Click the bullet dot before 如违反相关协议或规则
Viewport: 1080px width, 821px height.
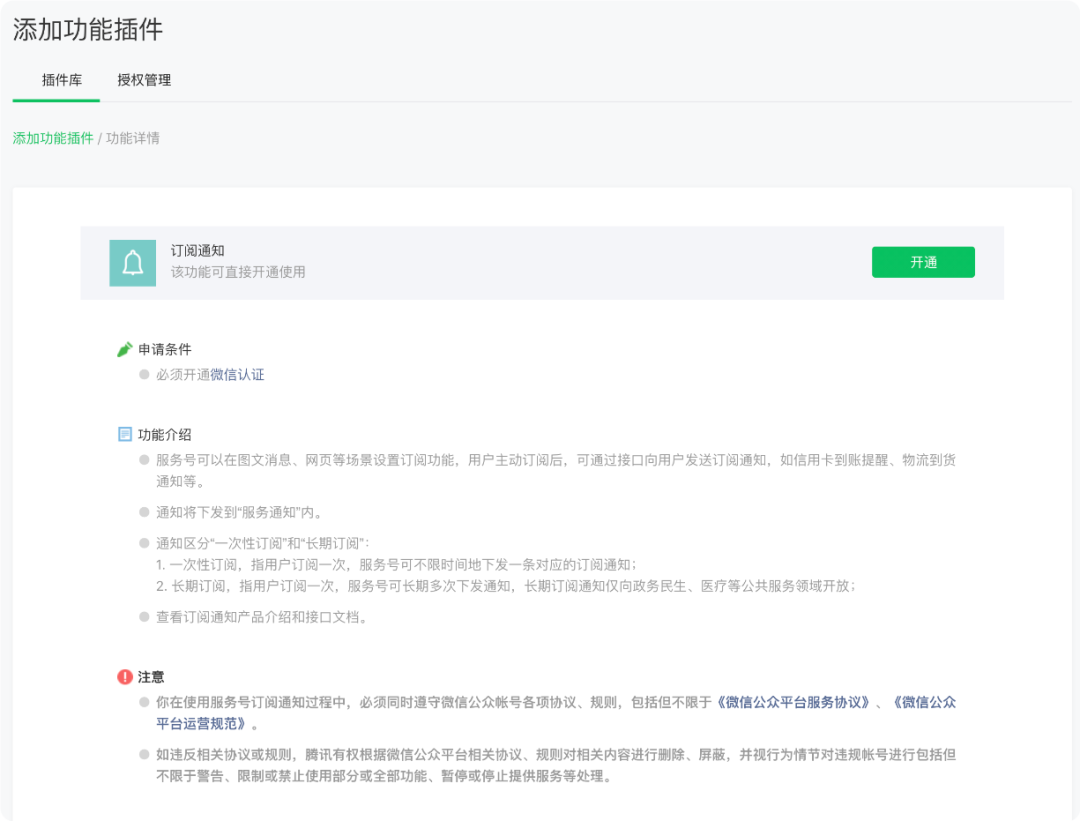click(144, 754)
